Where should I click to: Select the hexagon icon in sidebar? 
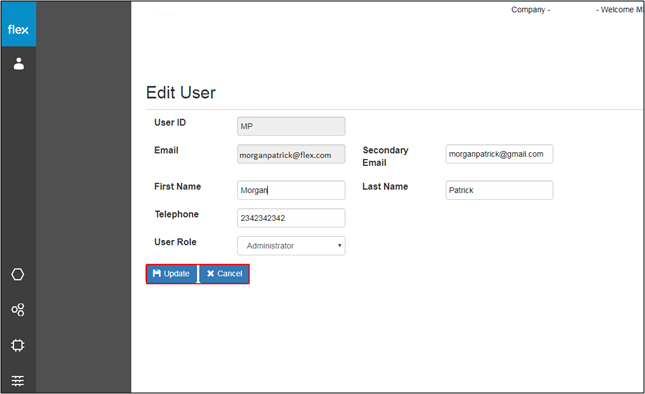(x=18, y=274)
